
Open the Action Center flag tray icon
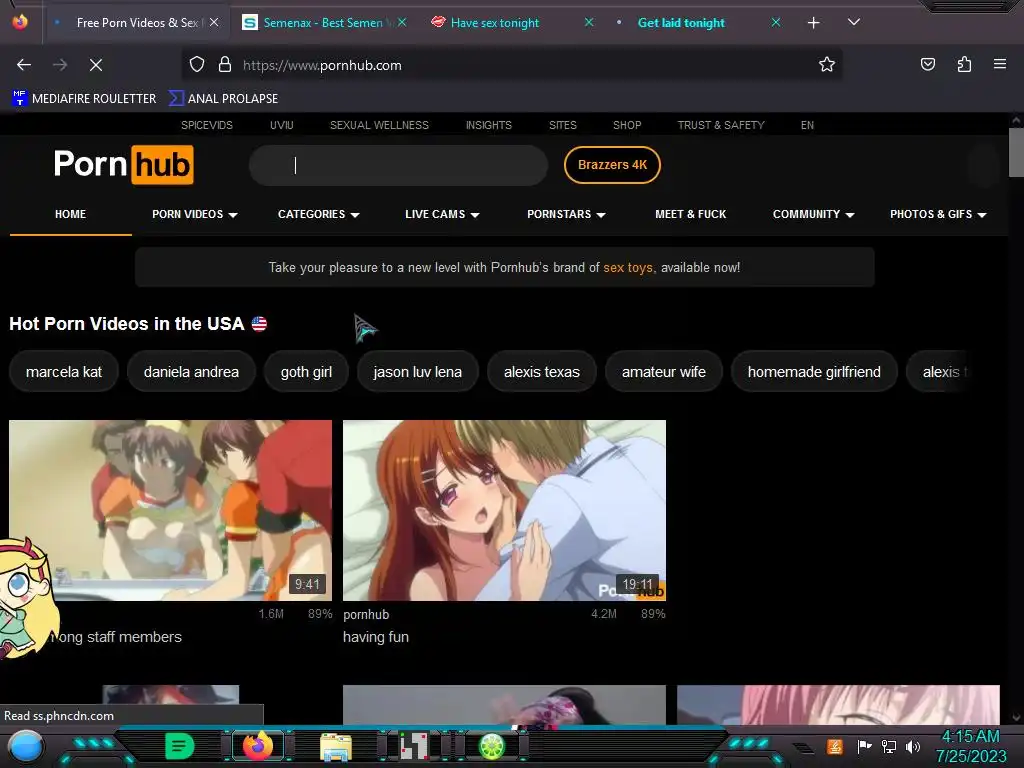pos(864,746)
